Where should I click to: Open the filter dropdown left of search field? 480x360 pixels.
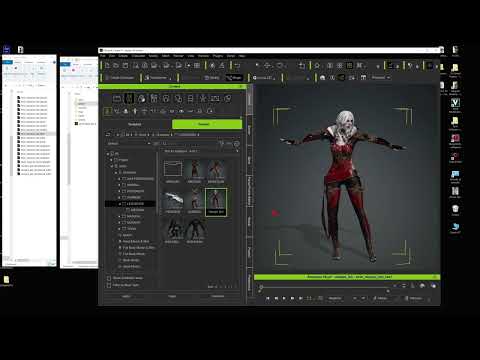(x=129, y=144)
